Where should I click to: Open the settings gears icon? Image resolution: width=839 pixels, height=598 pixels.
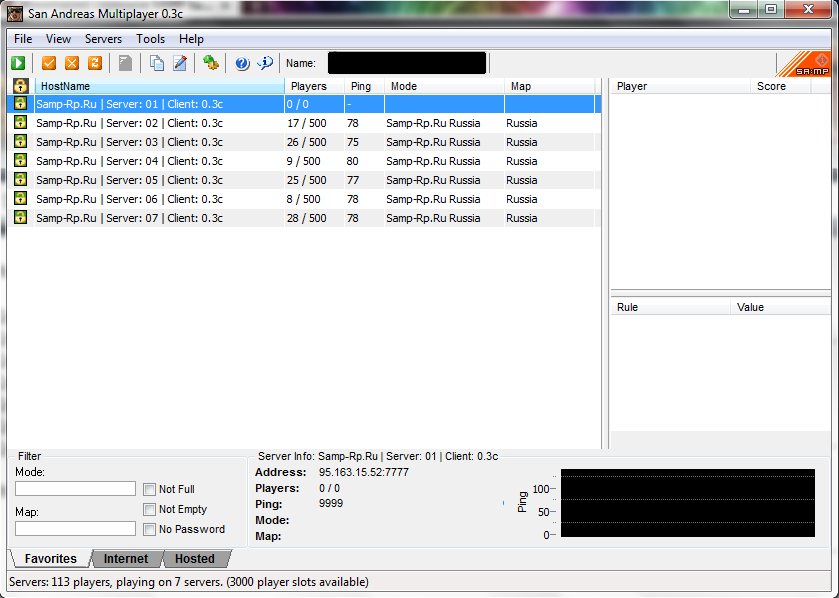click(210, 63)
